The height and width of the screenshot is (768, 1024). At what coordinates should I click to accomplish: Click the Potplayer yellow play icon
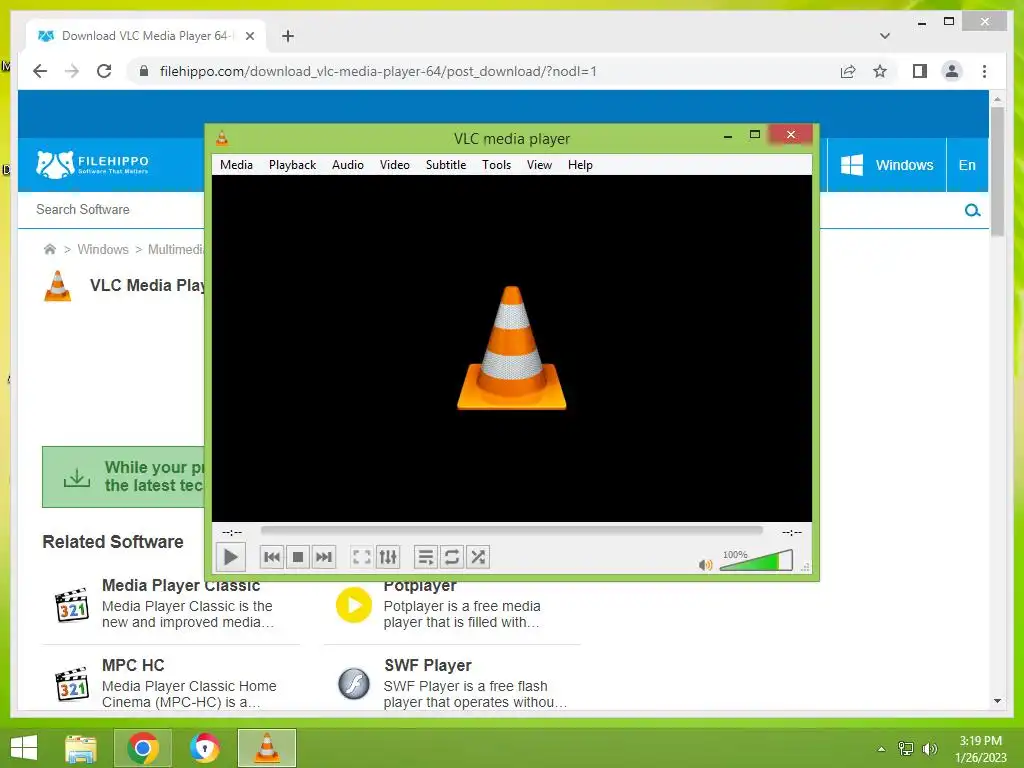(353, 605)
